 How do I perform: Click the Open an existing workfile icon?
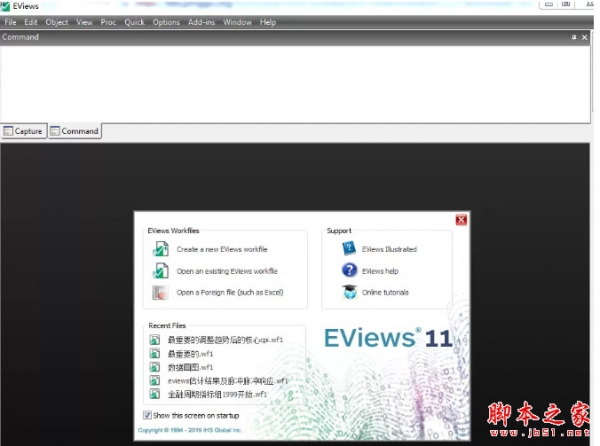point(159,271)
